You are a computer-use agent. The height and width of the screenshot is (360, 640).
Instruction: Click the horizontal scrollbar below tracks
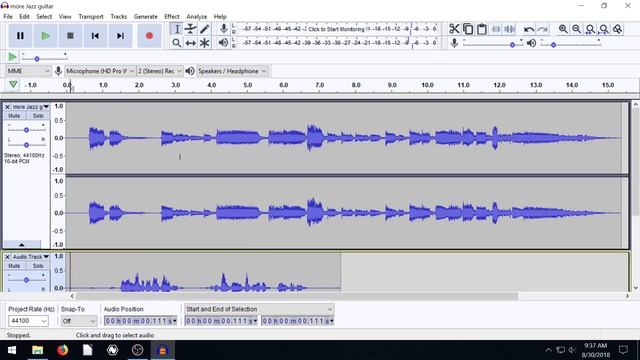point(297,296)
